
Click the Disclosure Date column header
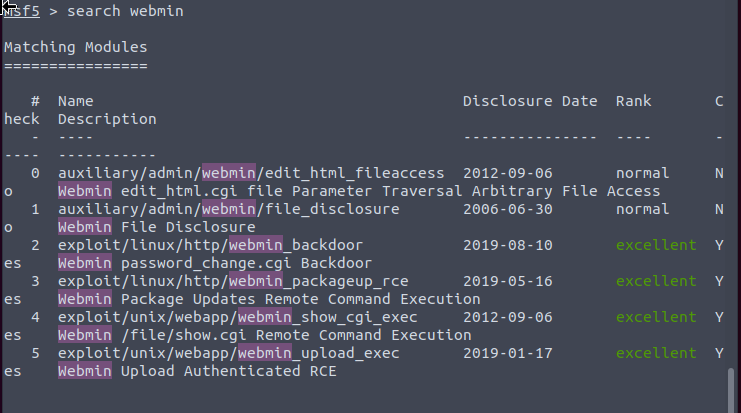click(x=530, y=101)
